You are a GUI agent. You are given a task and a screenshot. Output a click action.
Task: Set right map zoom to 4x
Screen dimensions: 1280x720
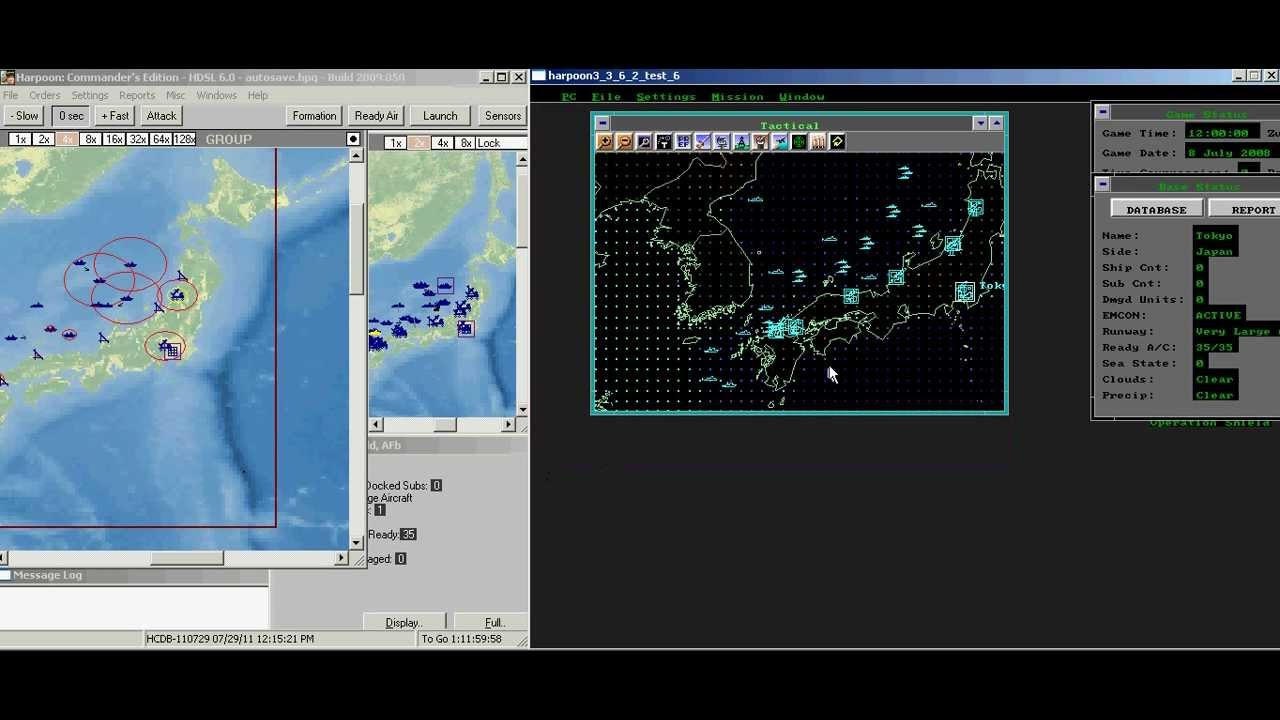coord(443,143)
